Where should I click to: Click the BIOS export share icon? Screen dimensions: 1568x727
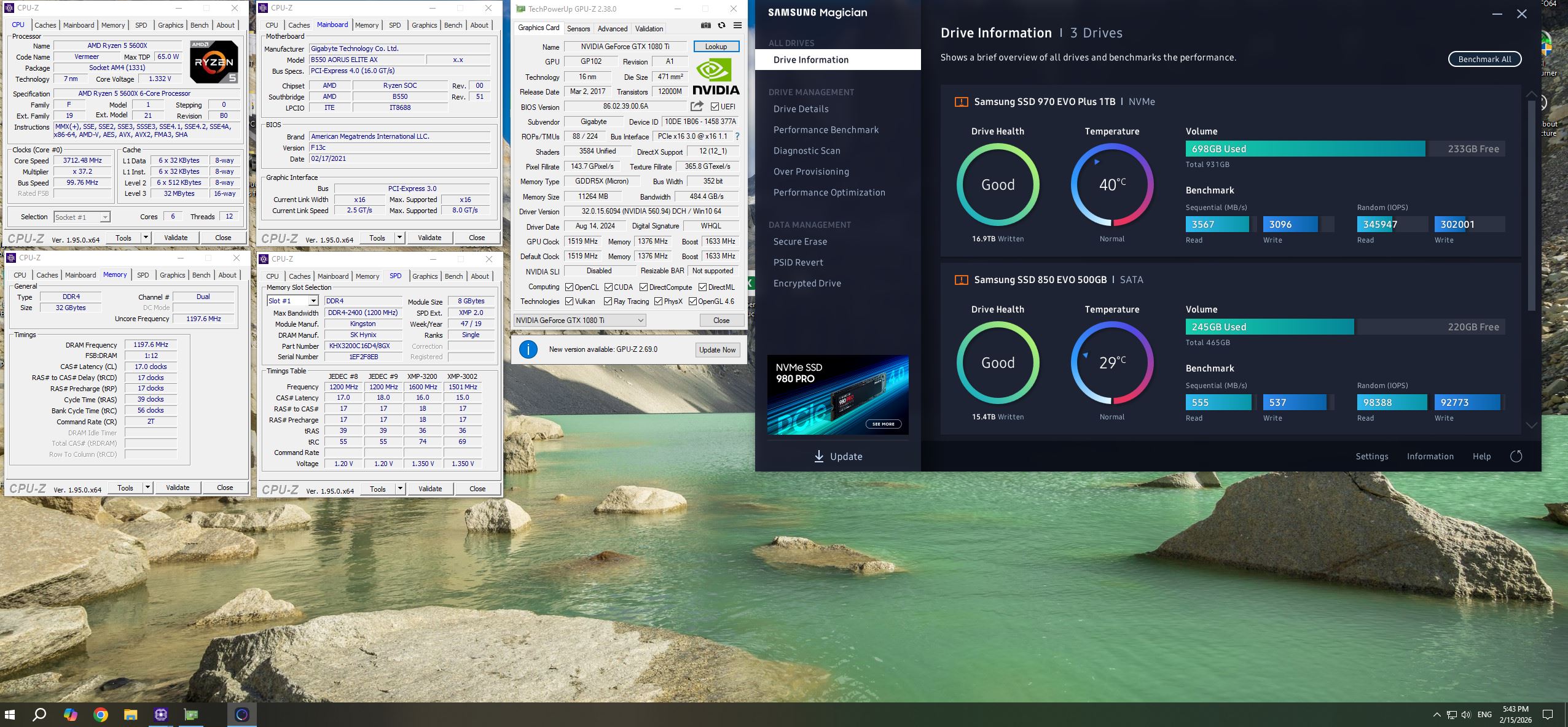(697, 106)
